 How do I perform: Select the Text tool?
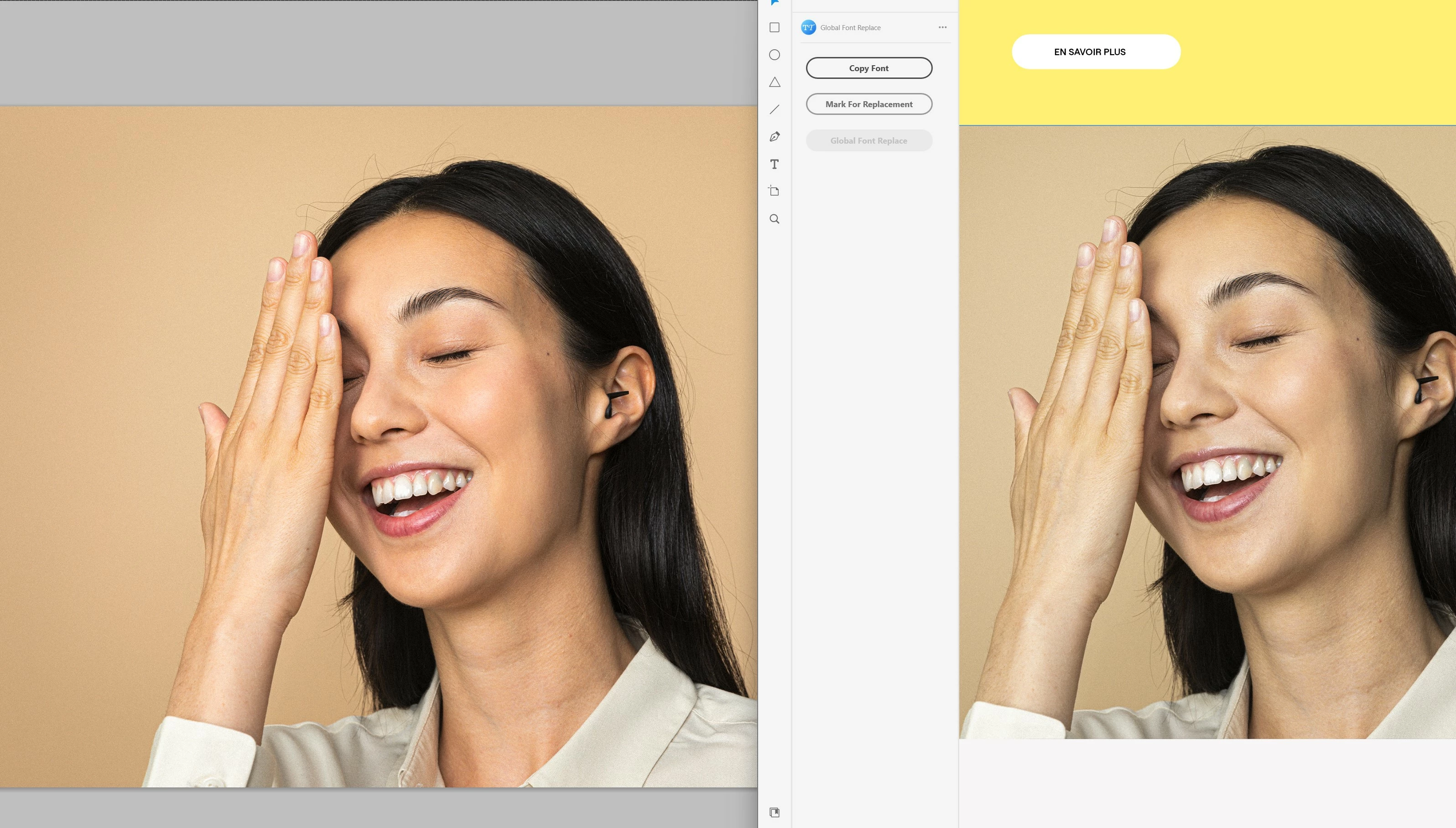(x=774, y=164)
